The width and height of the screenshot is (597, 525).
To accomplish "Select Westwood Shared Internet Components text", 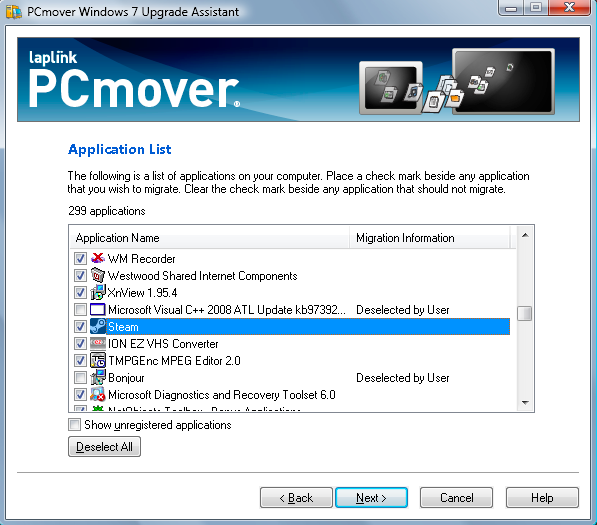I will pyautogui.click(x=203, y=276).
